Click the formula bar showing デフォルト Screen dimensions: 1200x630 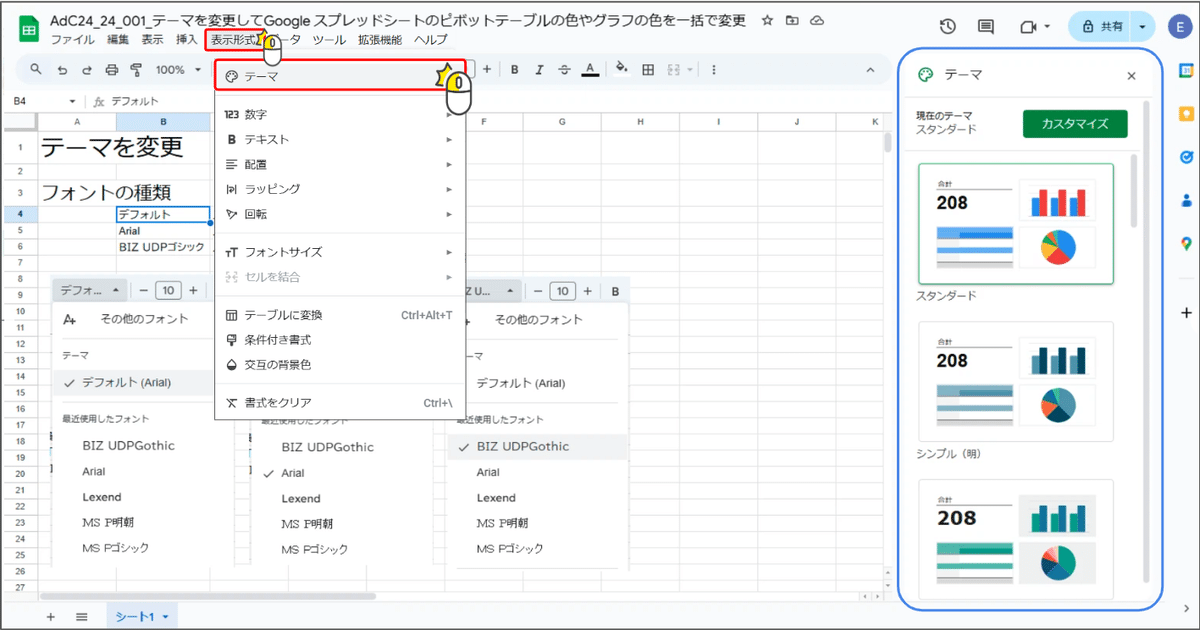pos(490,101)
